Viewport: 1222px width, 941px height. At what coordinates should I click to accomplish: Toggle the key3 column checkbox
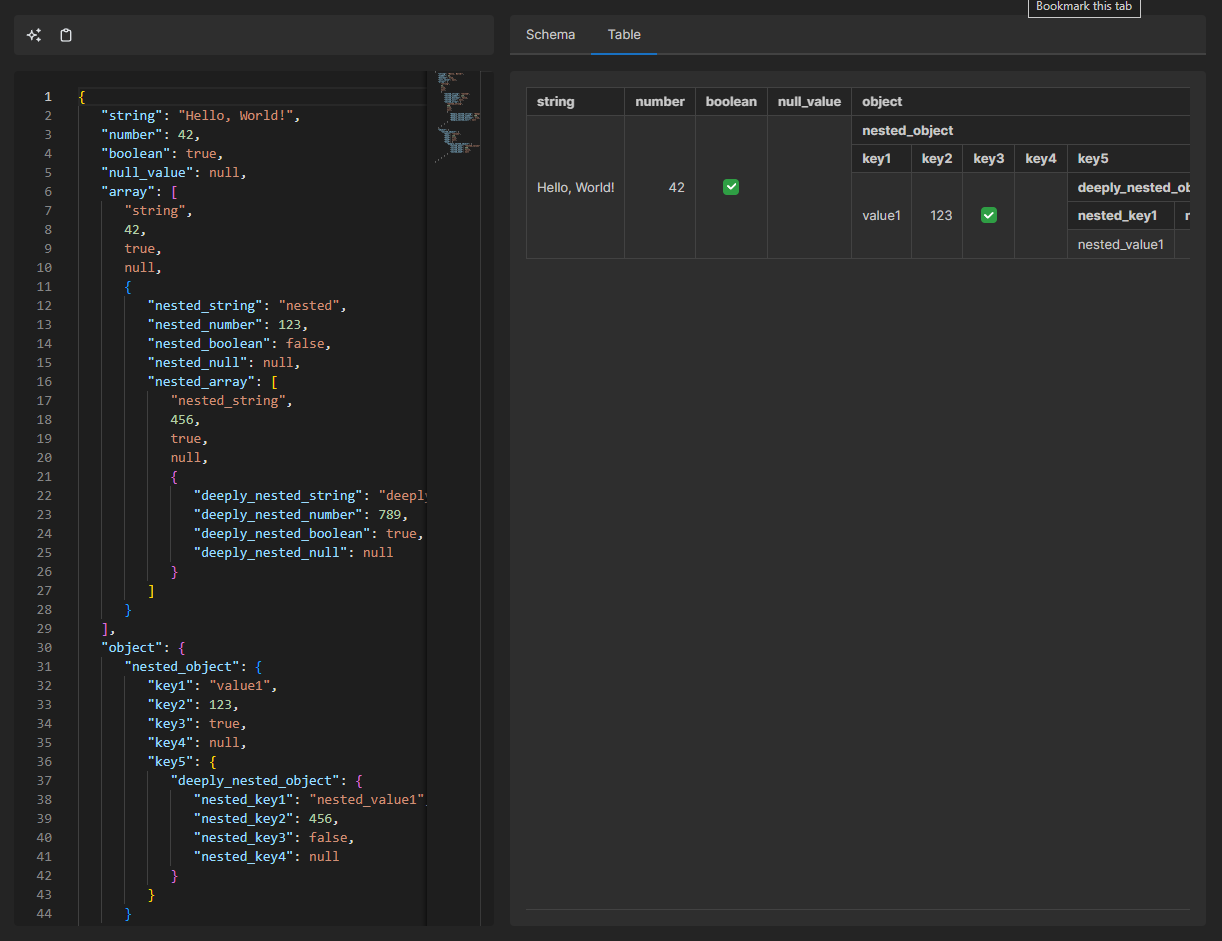(989, 215)
